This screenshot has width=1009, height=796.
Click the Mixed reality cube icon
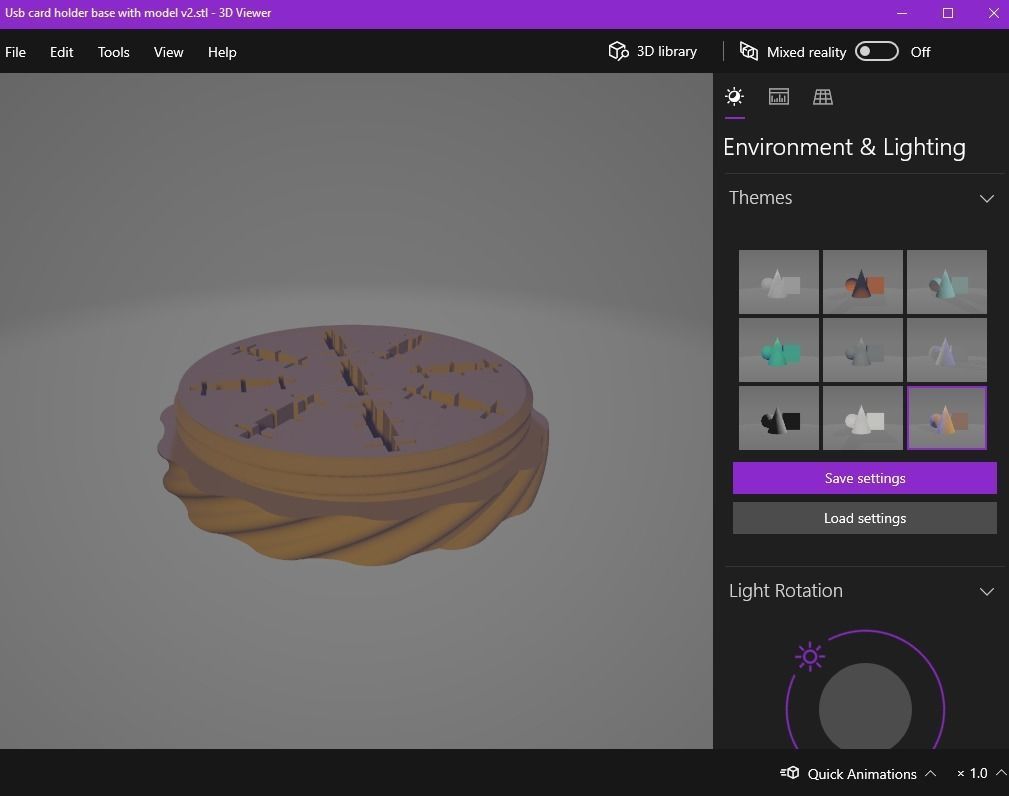[748, 51]
